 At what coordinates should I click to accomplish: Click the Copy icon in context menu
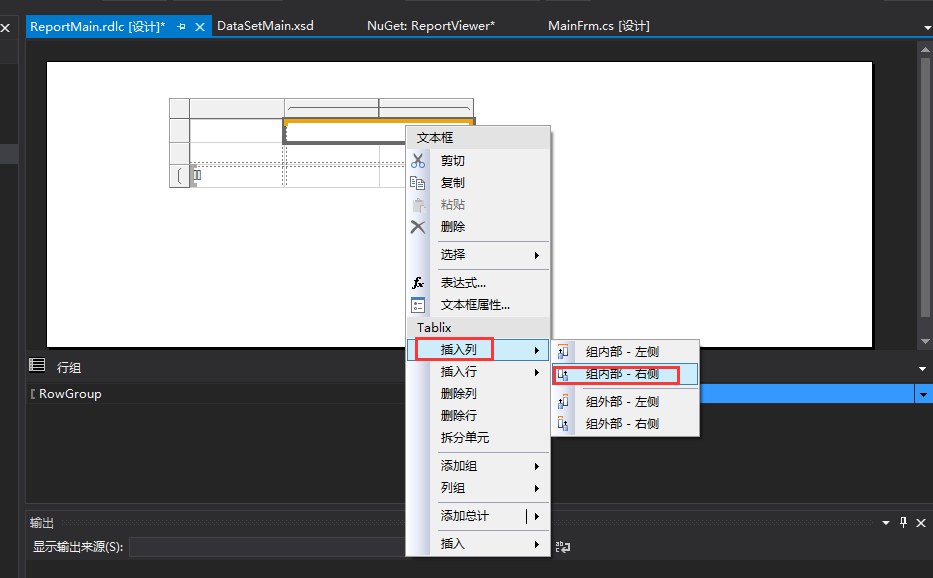pyautogui.click(x=418, y=183)
